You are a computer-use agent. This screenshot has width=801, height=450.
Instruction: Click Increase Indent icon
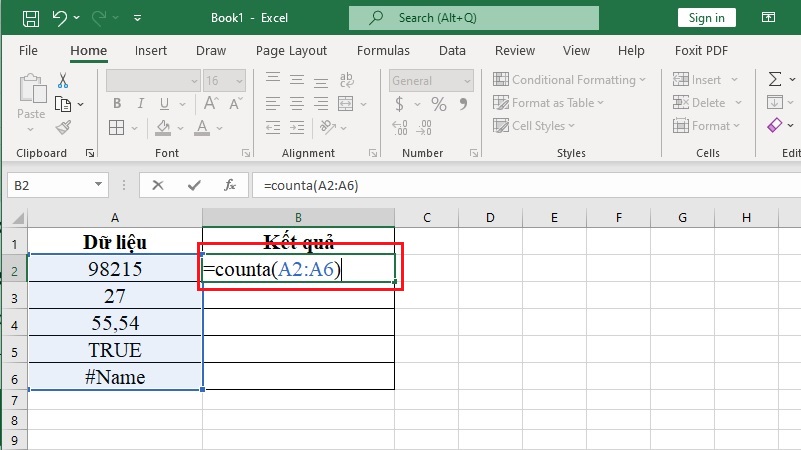coord(297,127)
